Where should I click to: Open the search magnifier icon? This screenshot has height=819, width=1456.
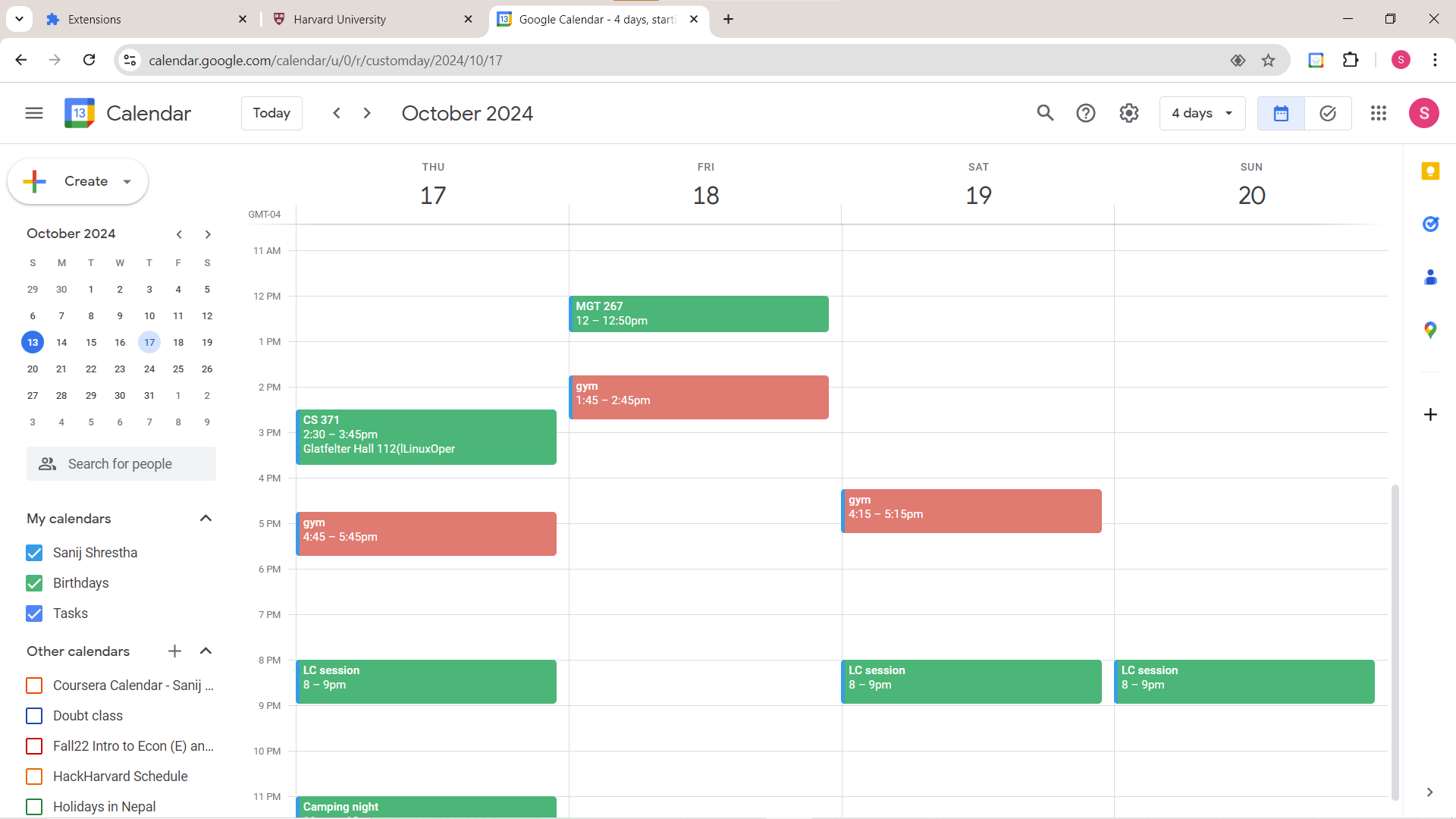tap(1045, 113)
